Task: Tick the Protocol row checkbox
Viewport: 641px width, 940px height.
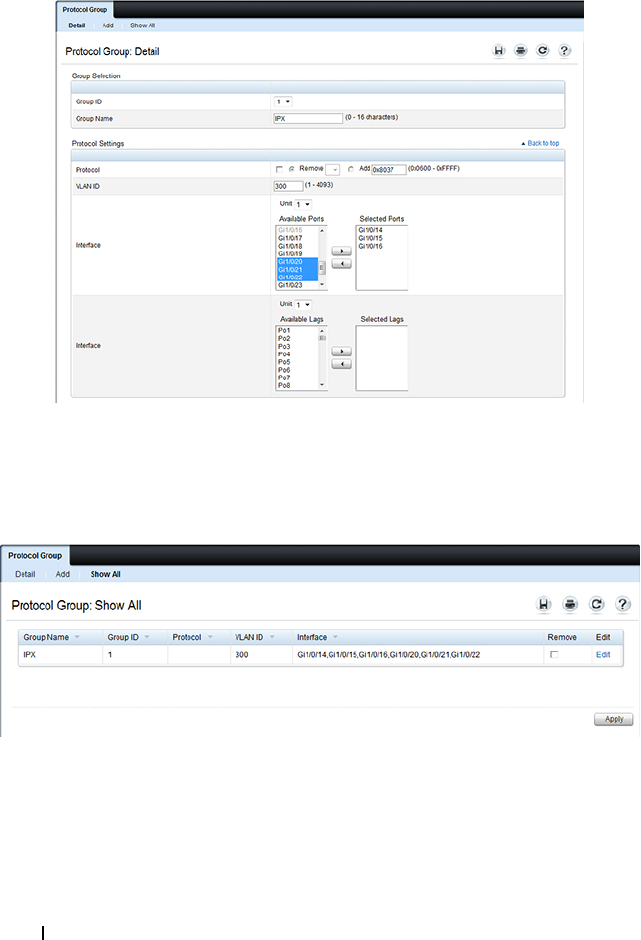Action: point(279,170)
